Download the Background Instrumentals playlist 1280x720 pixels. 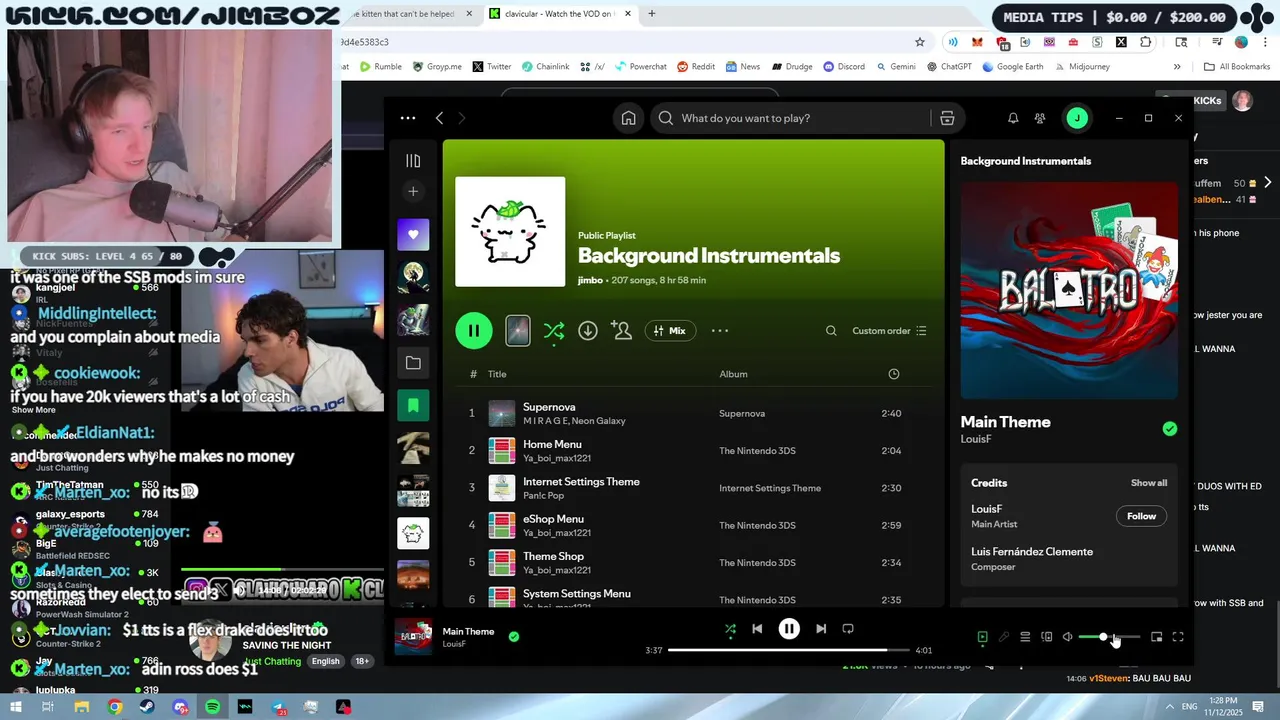pyautogui.click(x=588, y=331)
